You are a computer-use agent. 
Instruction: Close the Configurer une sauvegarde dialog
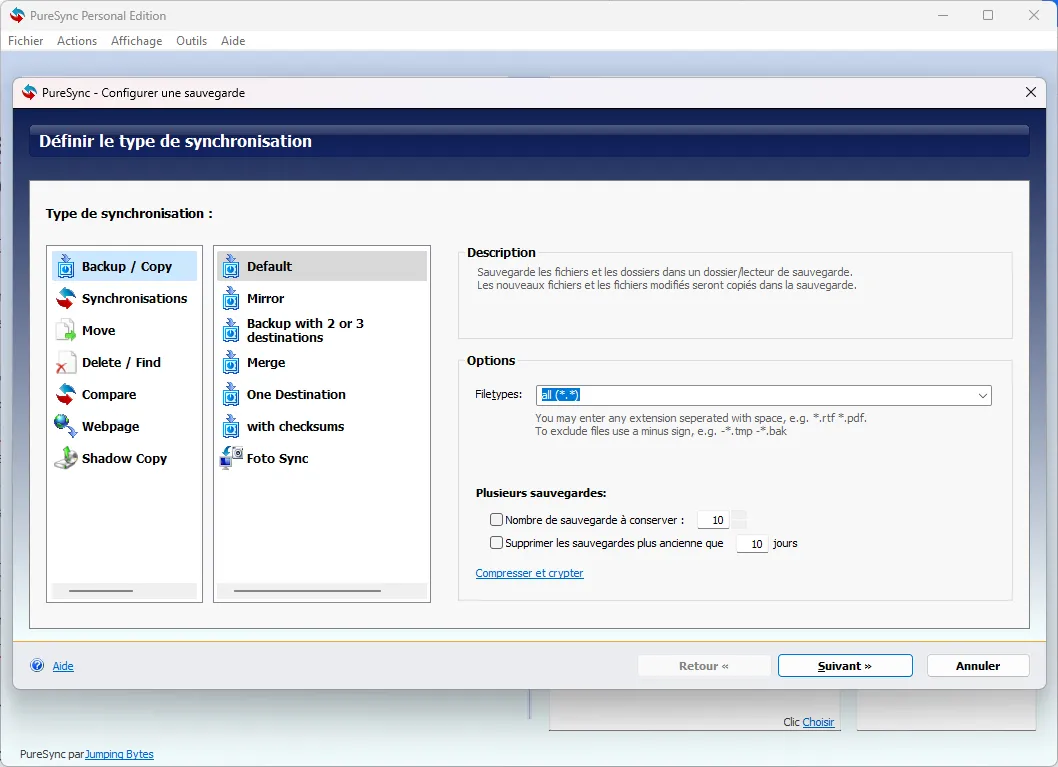(x=1030, y=92)
